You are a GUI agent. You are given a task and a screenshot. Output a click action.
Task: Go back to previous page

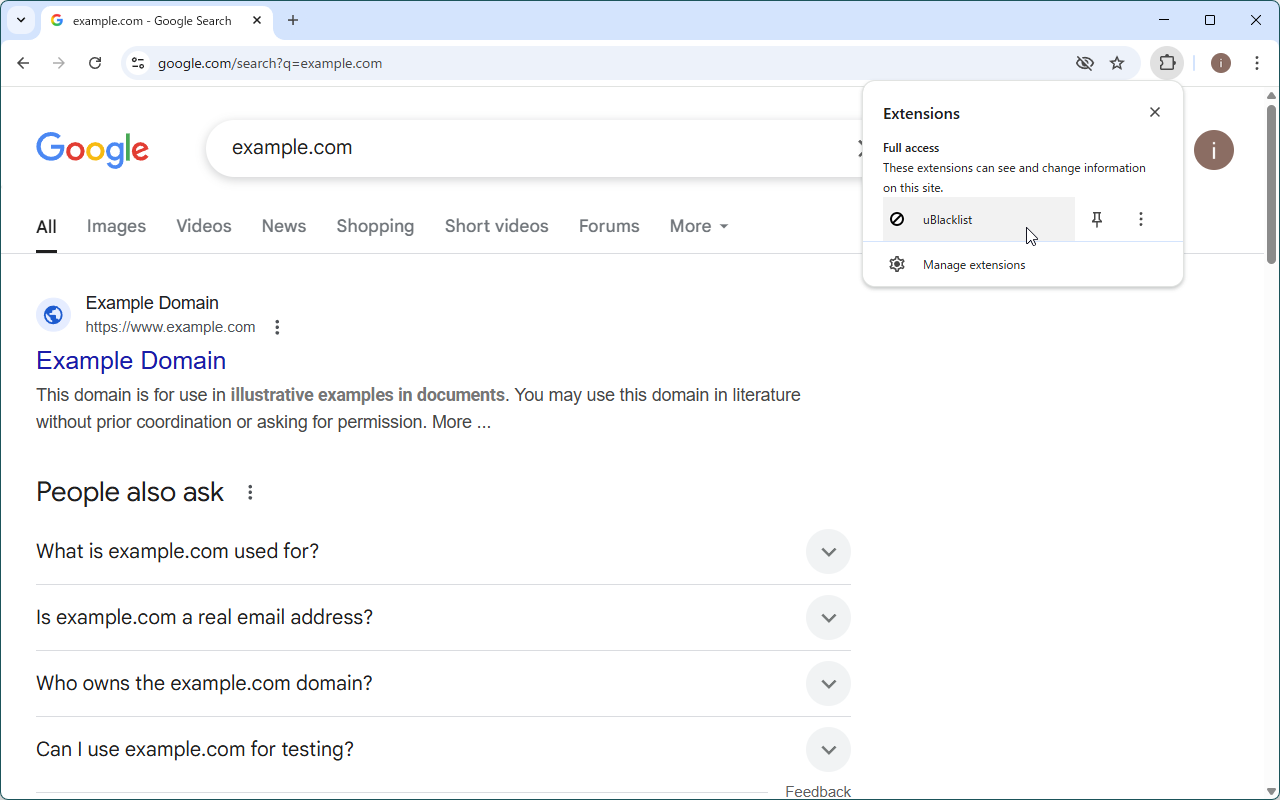23,63
